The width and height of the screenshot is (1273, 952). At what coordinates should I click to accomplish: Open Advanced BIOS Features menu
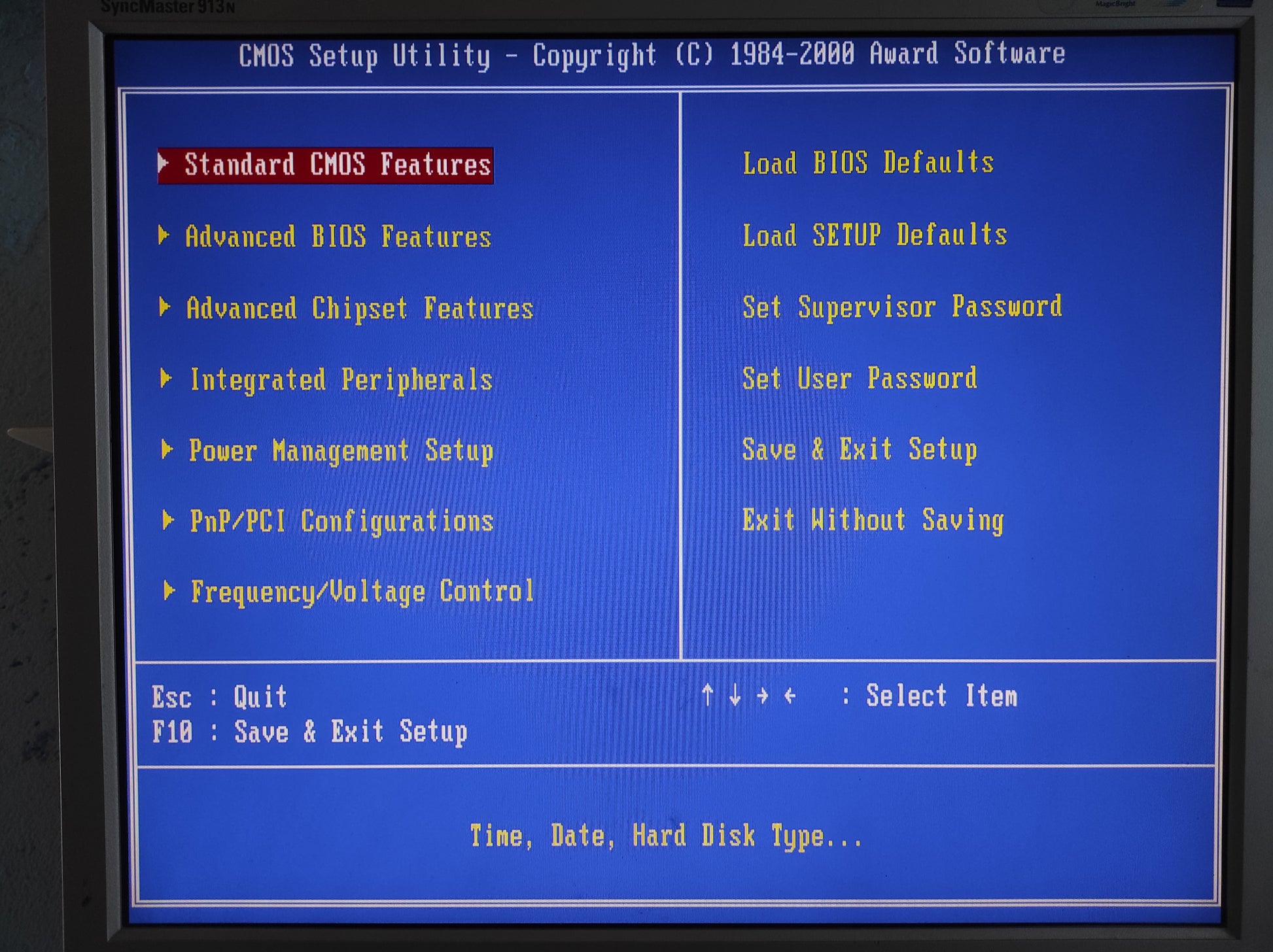coord(338,237)
